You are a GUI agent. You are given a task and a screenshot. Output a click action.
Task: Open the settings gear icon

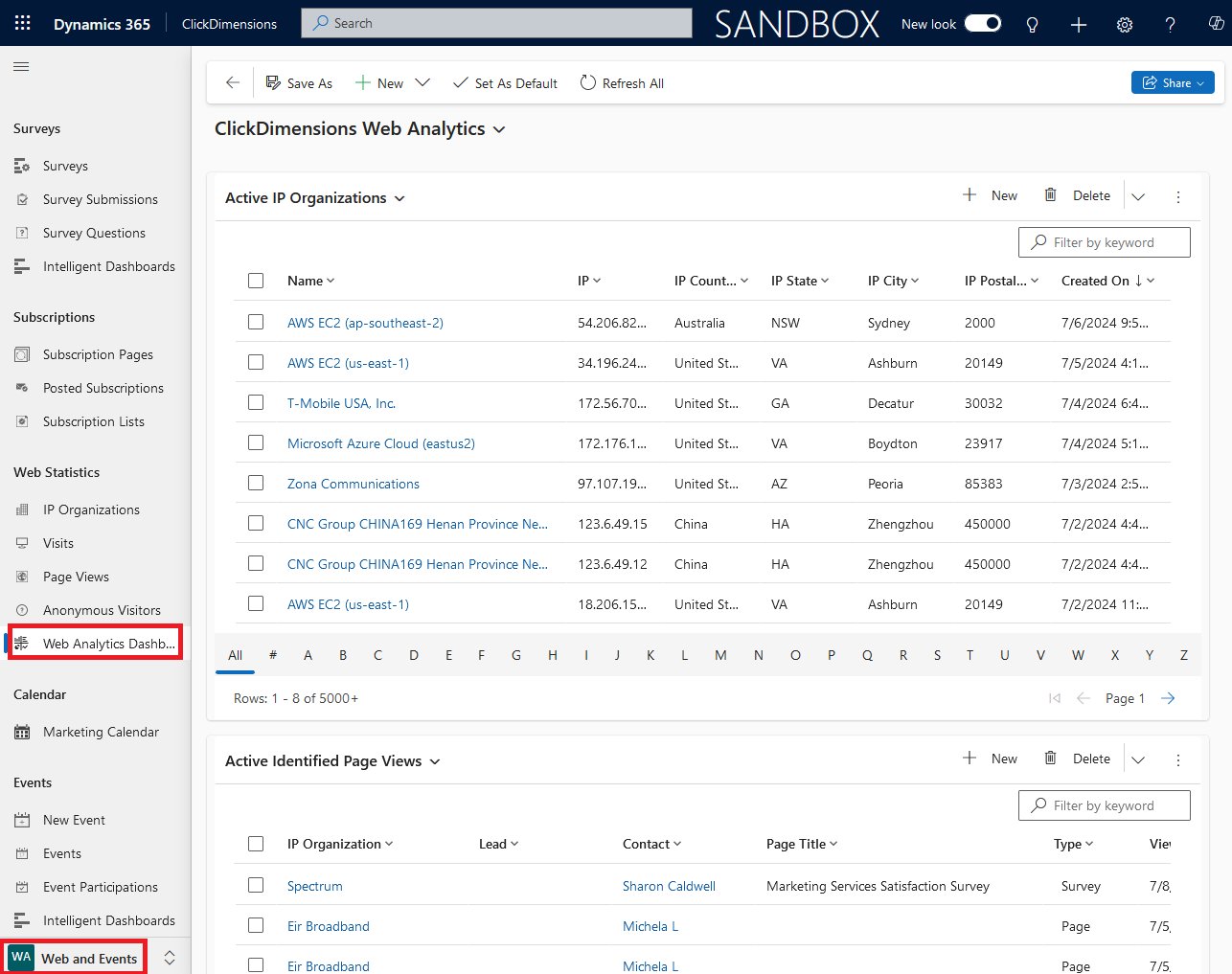[x=1125, y=24]
